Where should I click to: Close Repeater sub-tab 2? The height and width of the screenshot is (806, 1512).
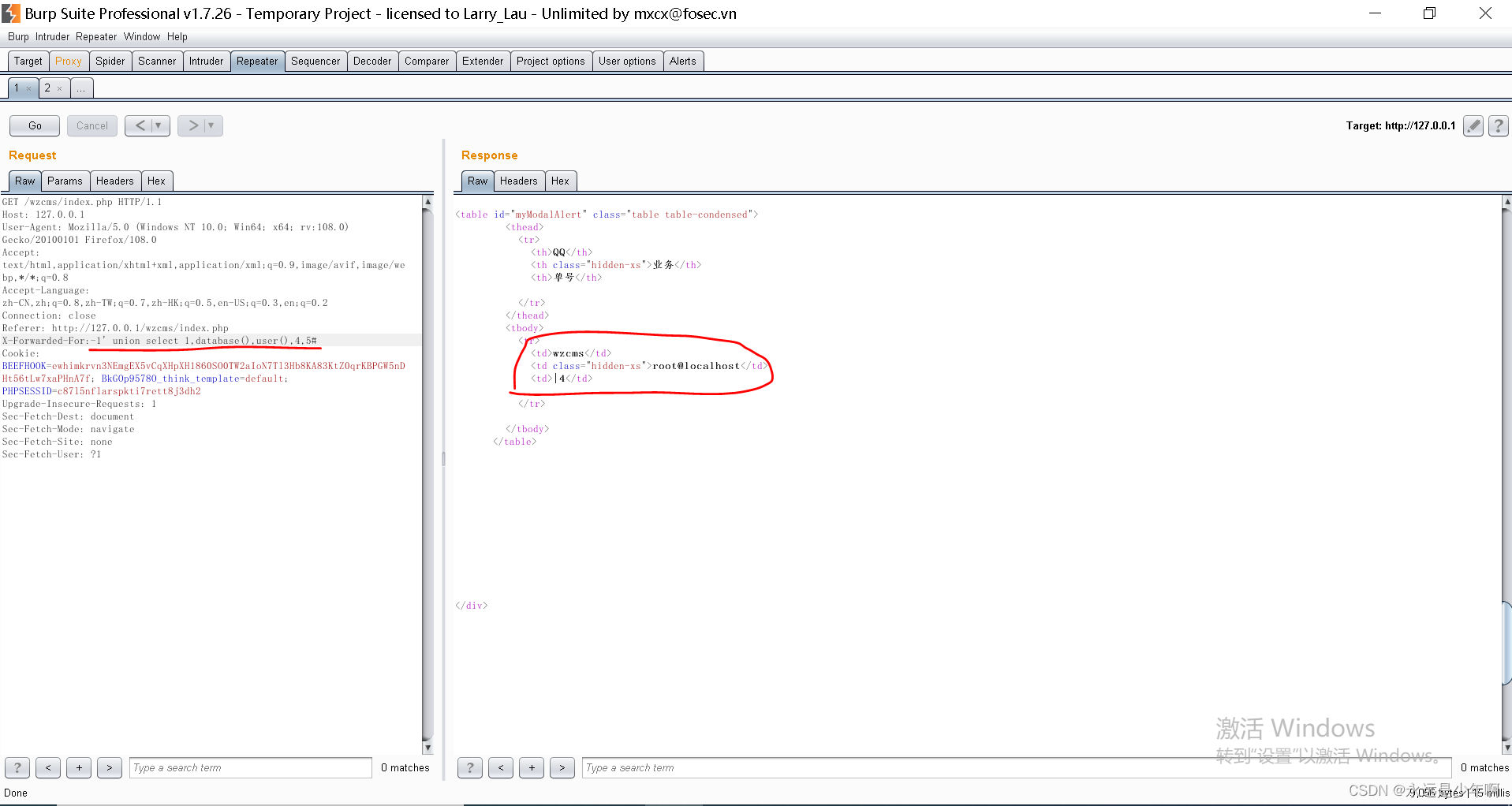(x=60, y=89)
